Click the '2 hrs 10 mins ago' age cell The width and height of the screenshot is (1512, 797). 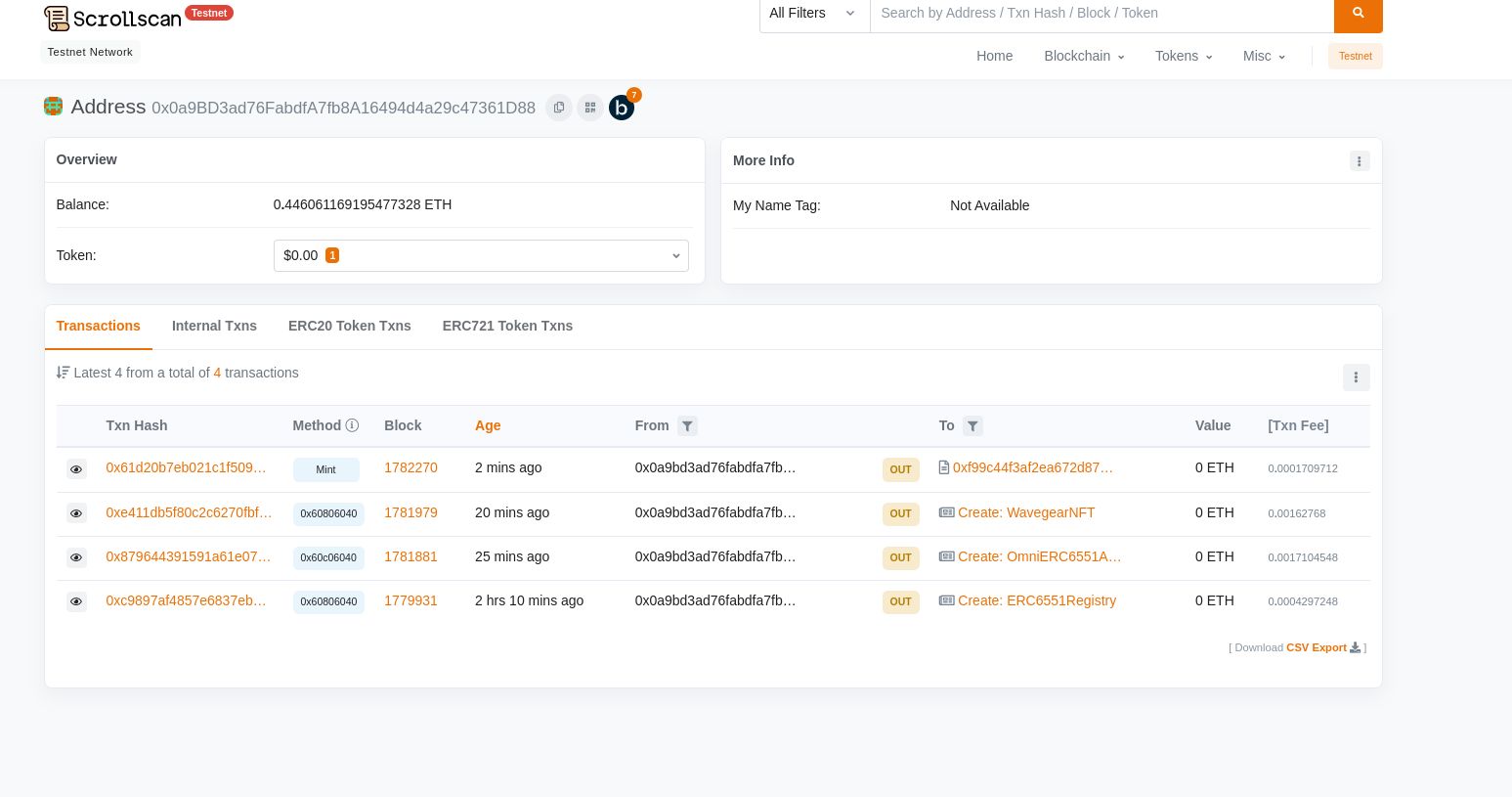click(x=529, y=600)
